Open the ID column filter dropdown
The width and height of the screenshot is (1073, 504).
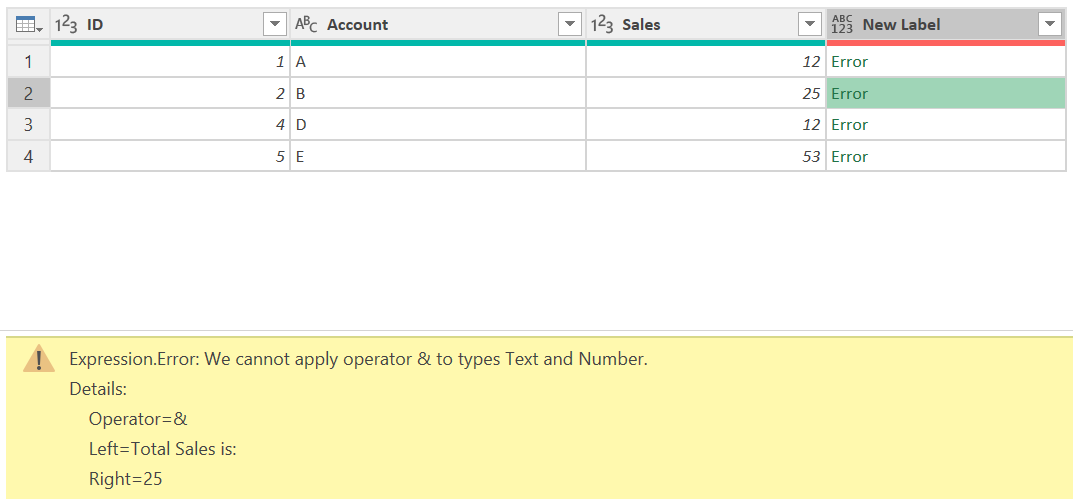[x=274, y=25]
